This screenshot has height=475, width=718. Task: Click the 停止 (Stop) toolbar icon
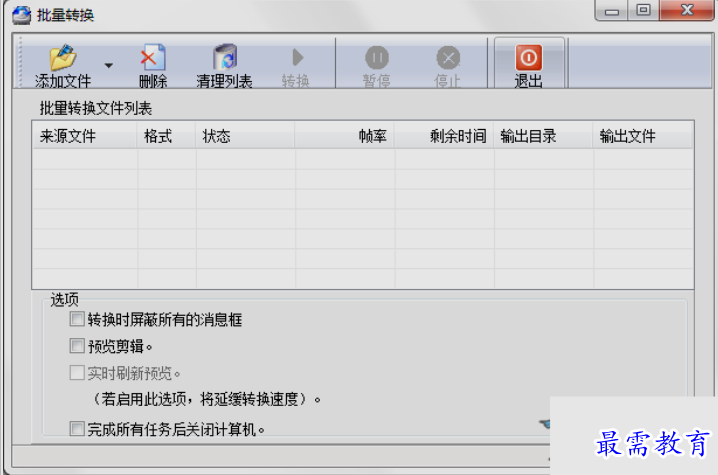click(448, 58)
